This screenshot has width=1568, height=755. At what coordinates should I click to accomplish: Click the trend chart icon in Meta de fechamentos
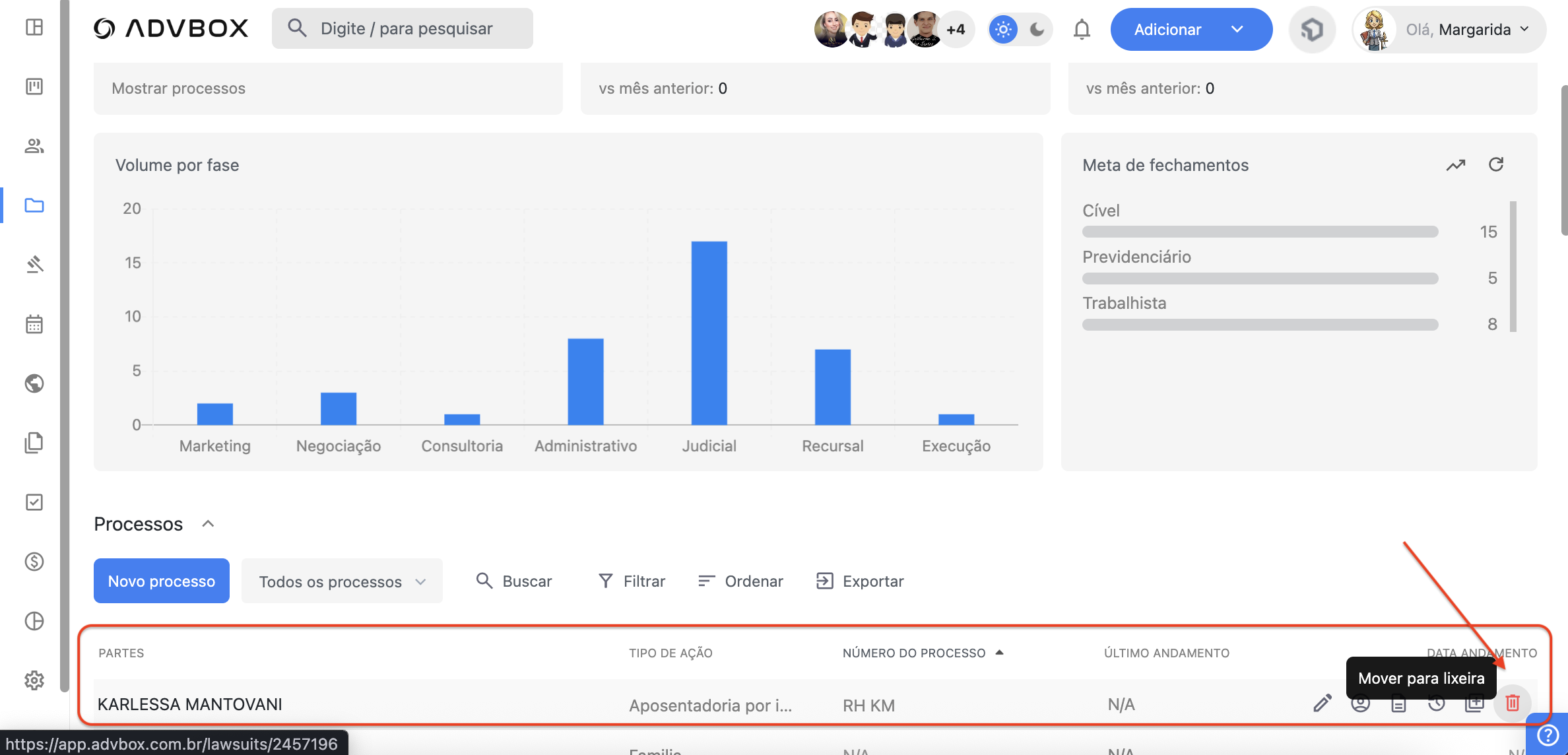click(1456, 165)
